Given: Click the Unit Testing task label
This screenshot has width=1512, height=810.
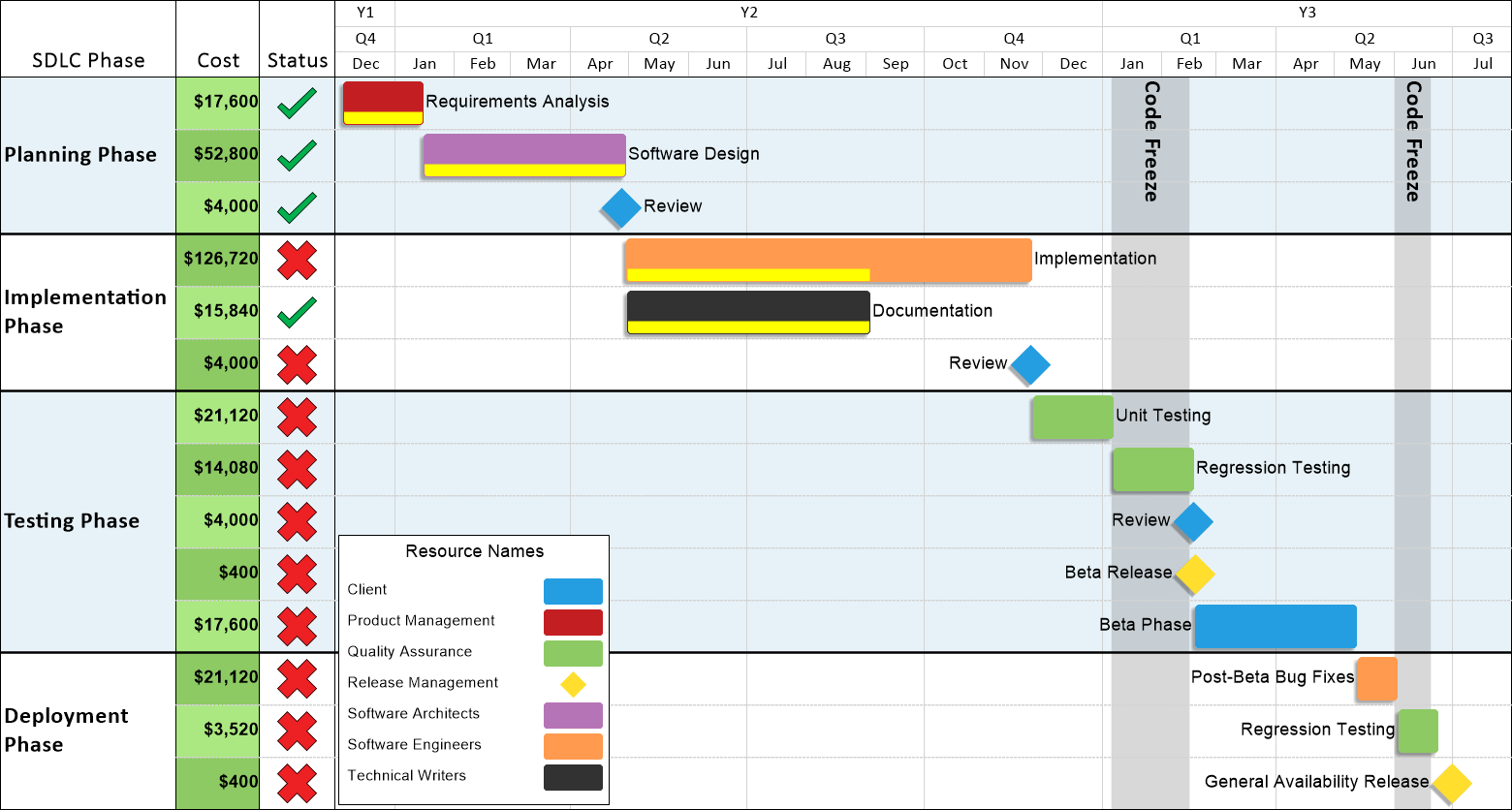Looking at the screenshot, I should (x=1163, y=416).
